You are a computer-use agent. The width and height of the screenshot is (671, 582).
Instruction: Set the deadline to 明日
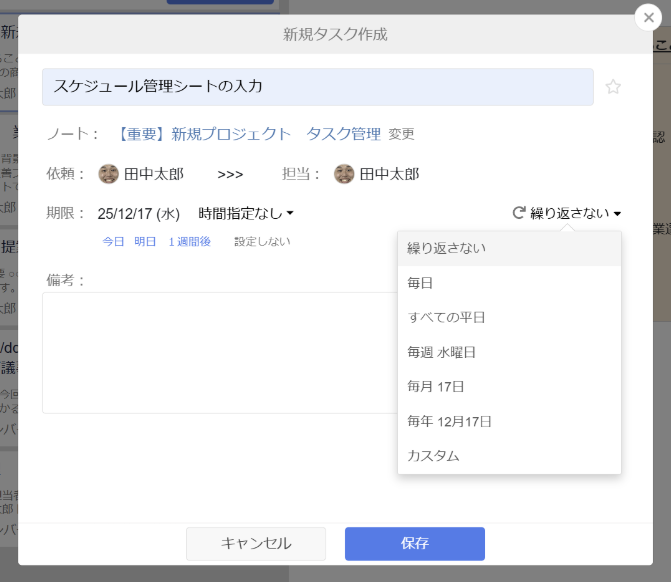[145, 242]
